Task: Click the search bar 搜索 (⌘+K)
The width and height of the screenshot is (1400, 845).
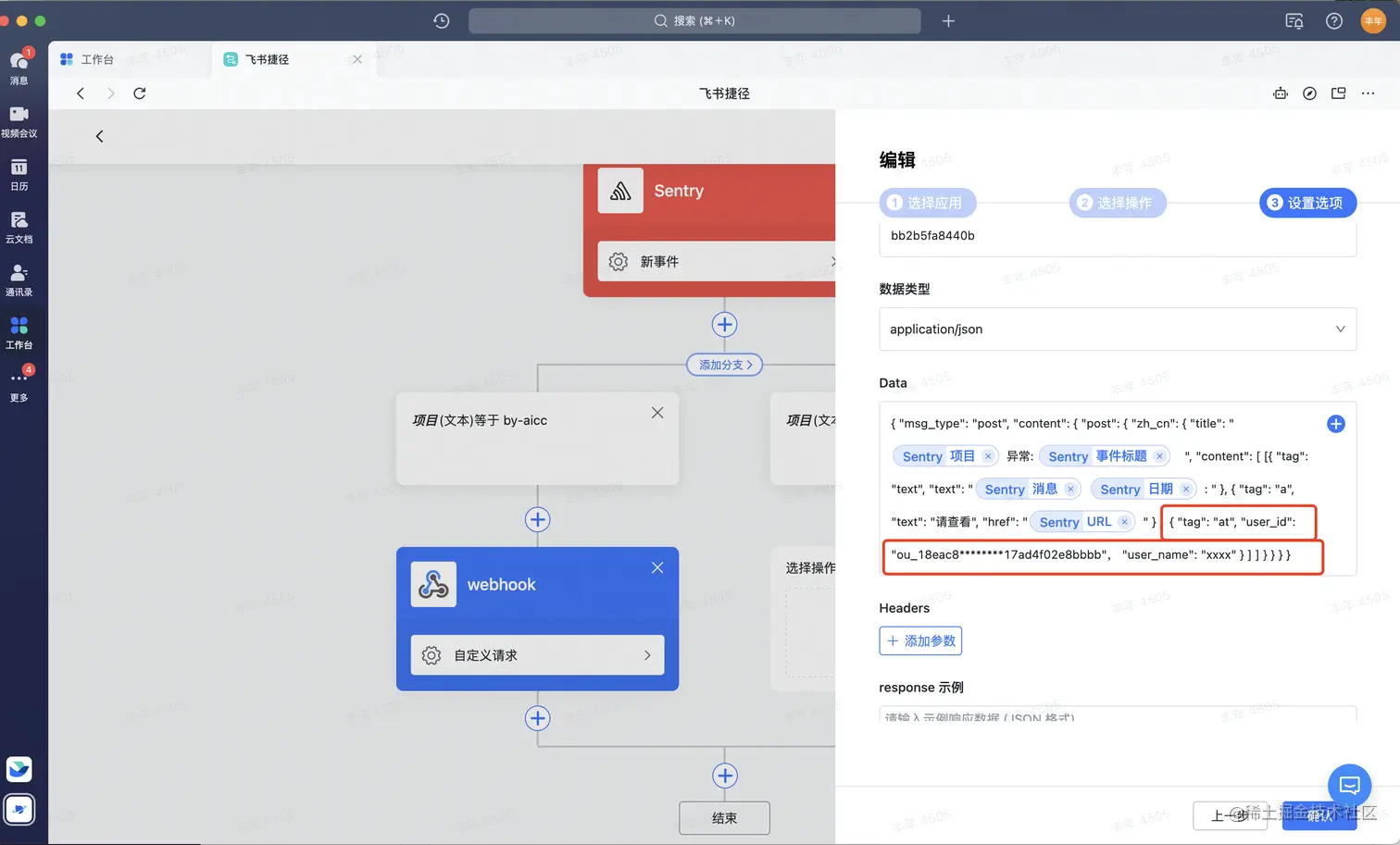Action: [694, 20]
